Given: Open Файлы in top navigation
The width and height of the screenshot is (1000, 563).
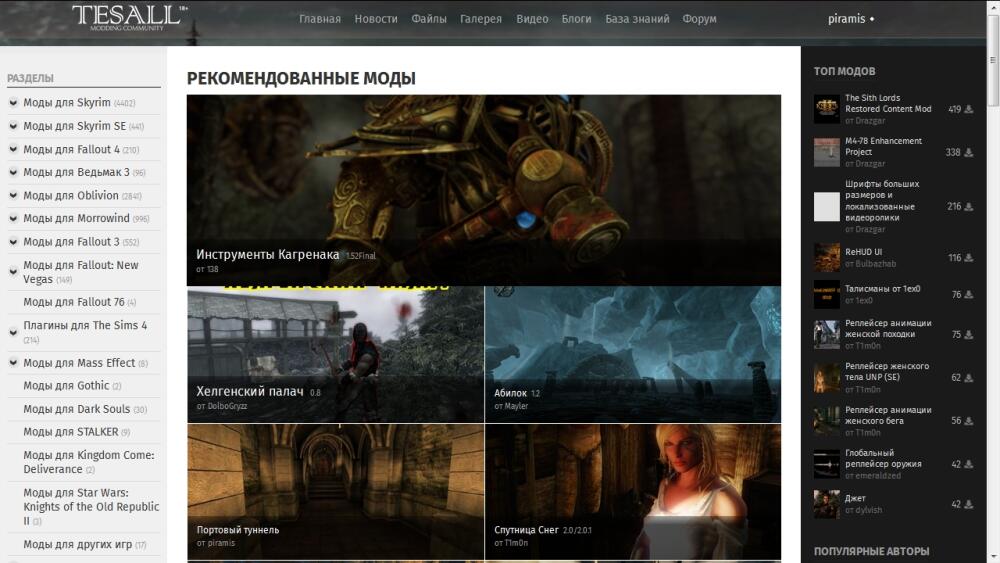Looking at the screenshot, I should click(429, 19).
